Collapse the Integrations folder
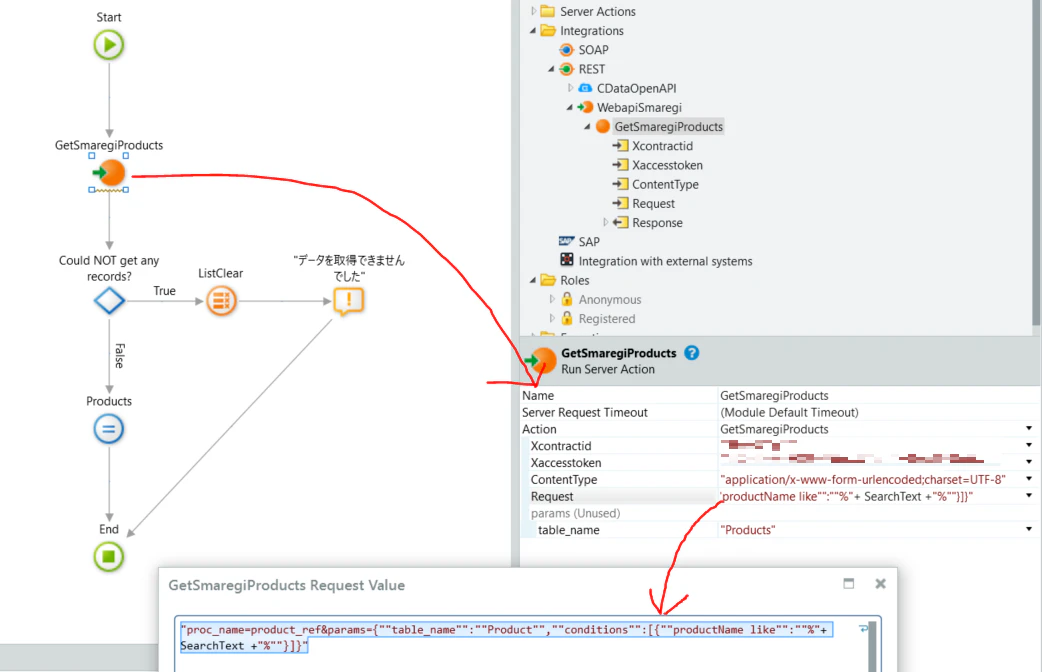This screenshot has width=1042, height=672. (x=533, y=31)
